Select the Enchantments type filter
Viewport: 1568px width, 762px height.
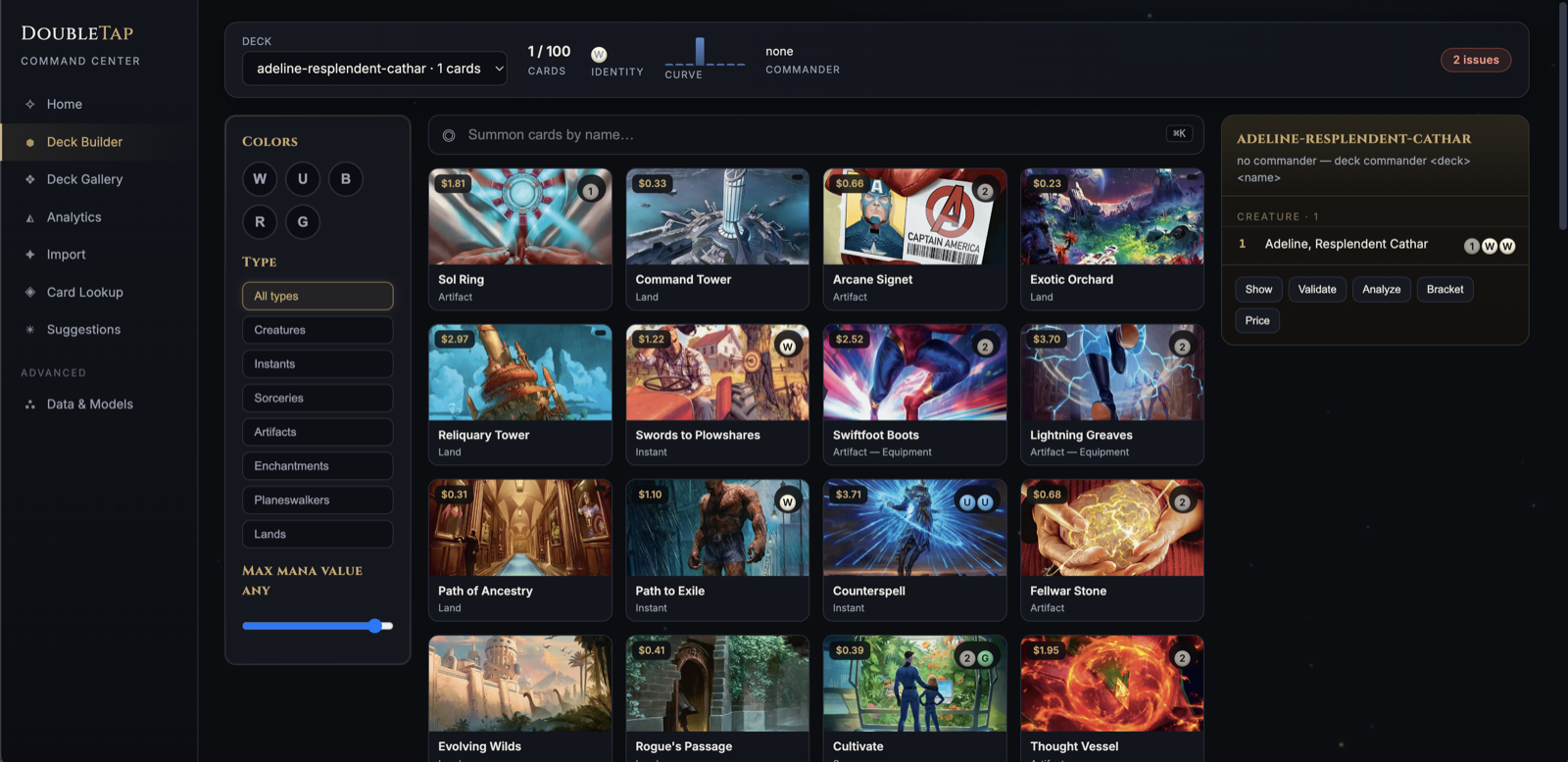click(318, 466)
